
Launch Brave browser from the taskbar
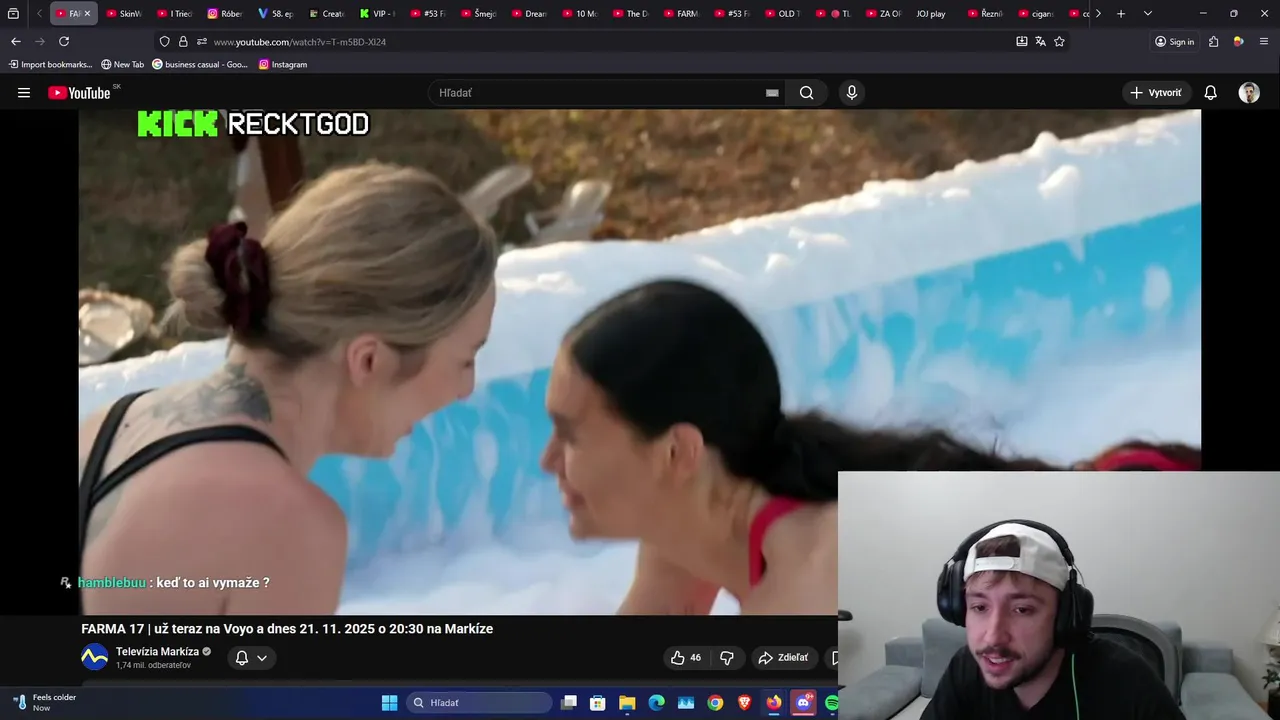(x=744, y=703)
